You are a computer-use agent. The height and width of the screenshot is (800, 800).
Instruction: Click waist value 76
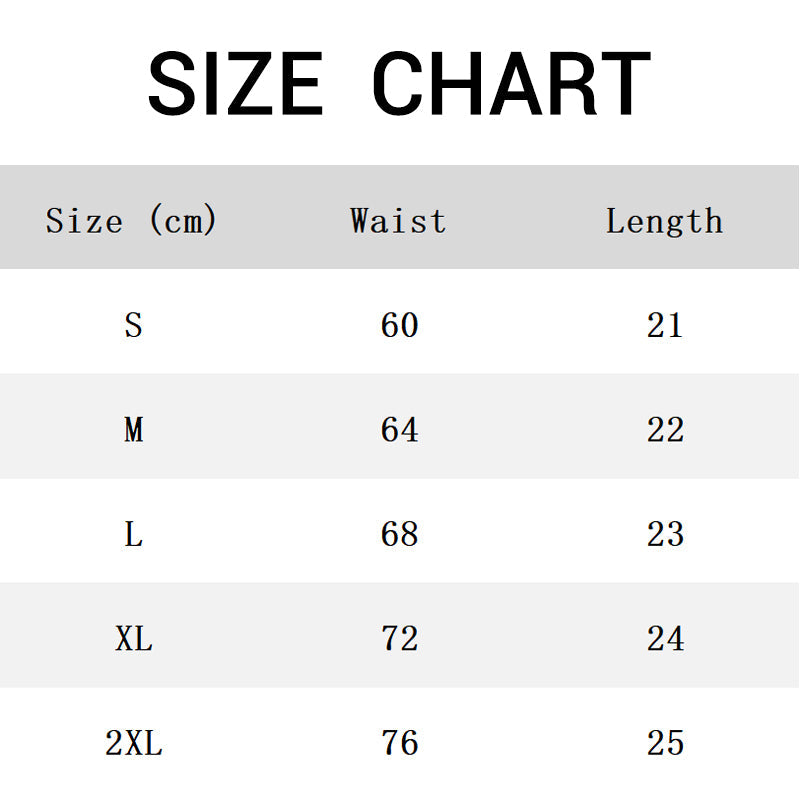399,743
